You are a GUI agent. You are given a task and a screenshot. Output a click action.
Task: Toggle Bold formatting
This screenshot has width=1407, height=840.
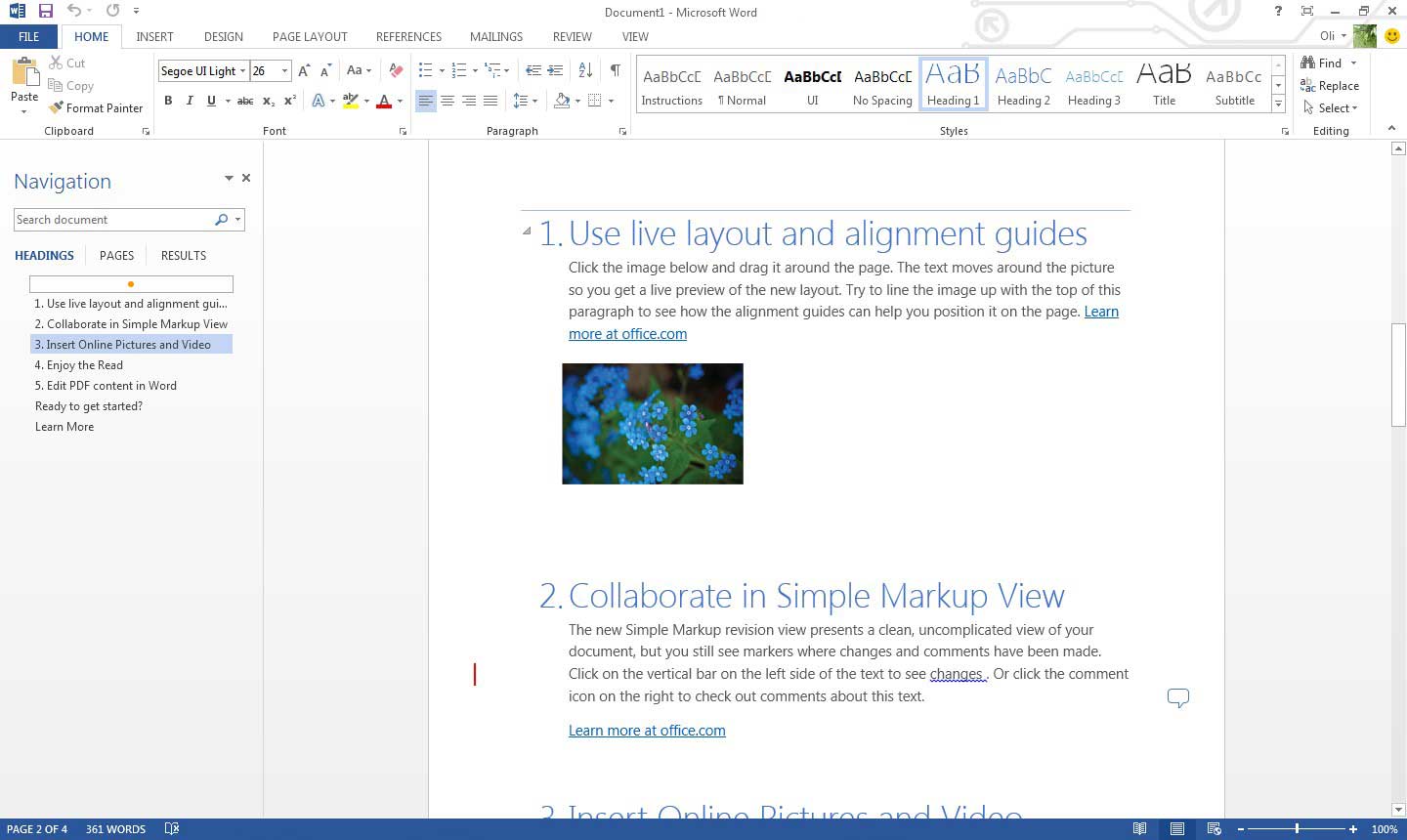(x=168, y=101)
